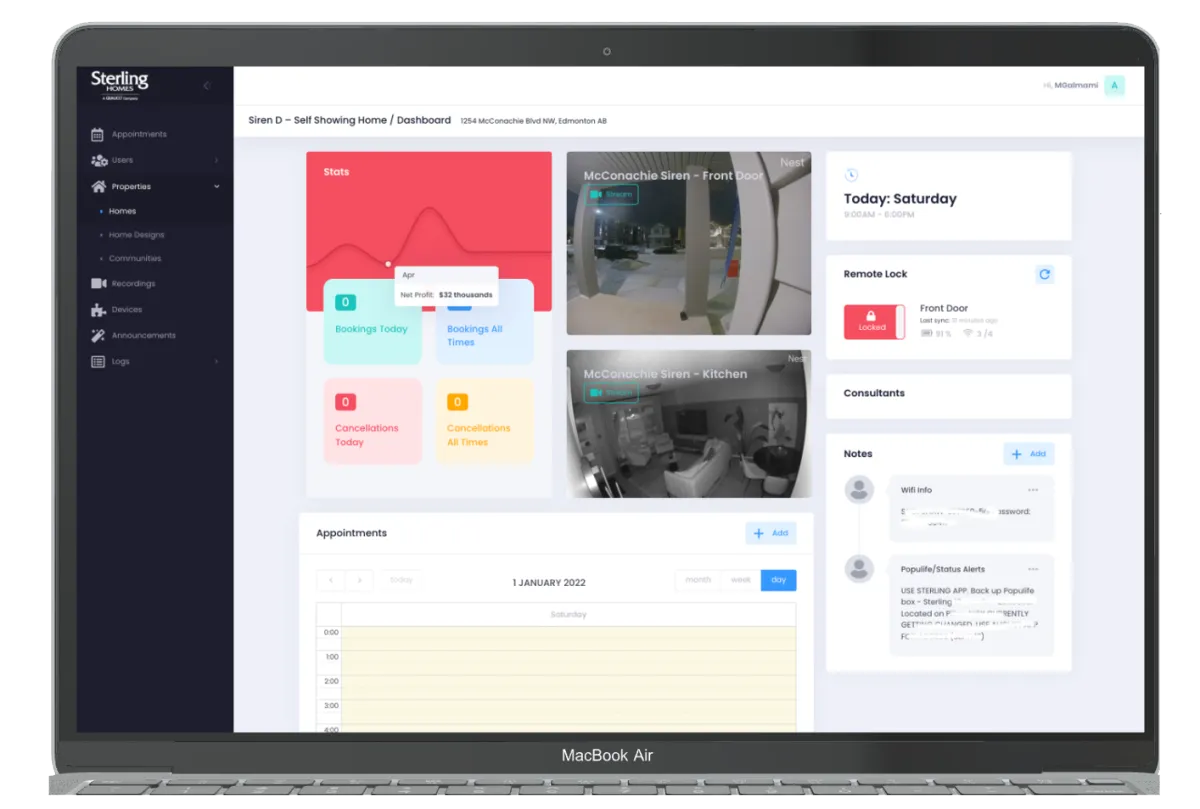The height and width of the screenshot is (809, 1200).
Task: Click the Logs list icon in sidebar
Action: click(98, 362)
